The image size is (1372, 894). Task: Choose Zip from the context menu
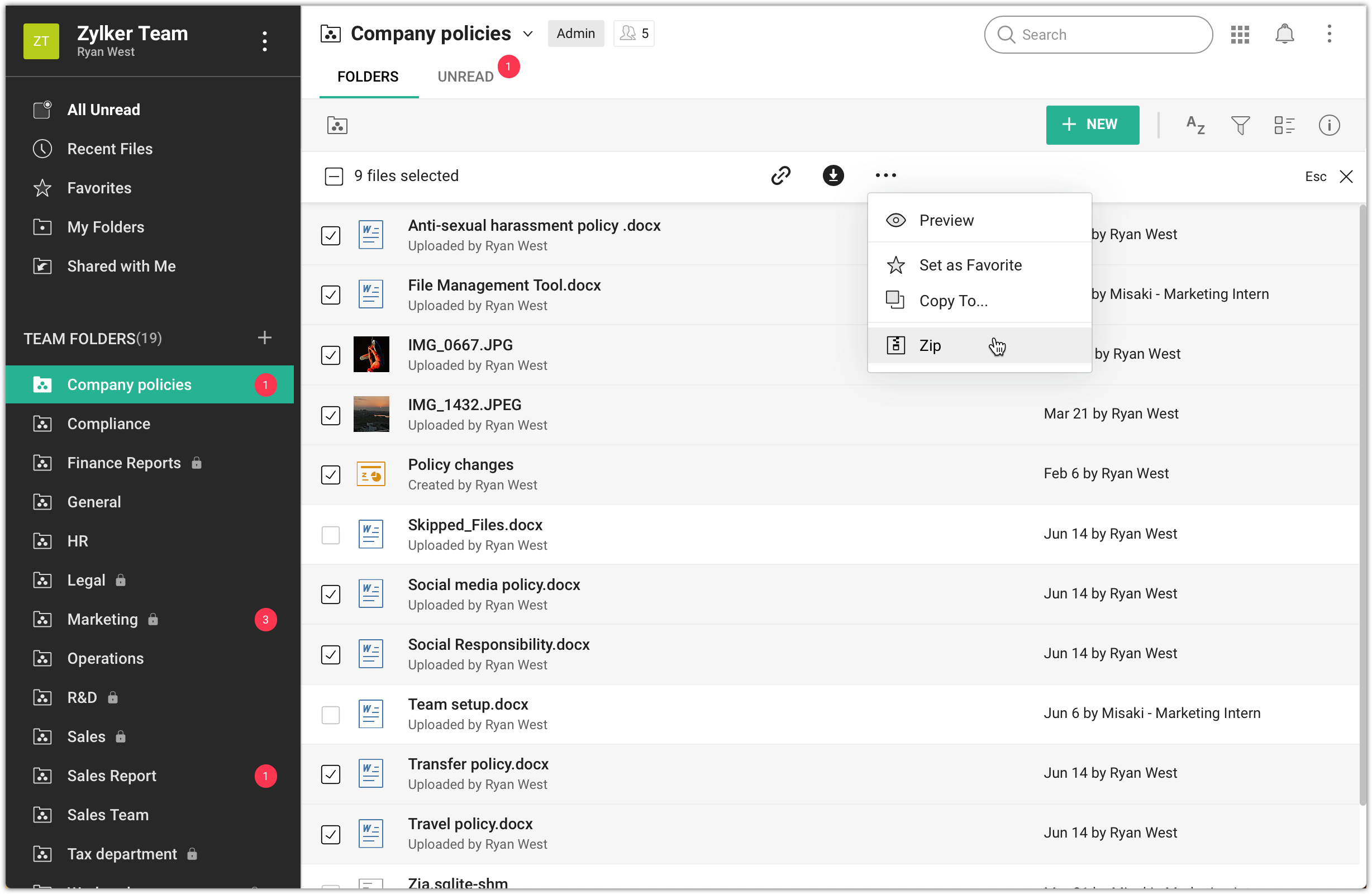coord(930,345)
